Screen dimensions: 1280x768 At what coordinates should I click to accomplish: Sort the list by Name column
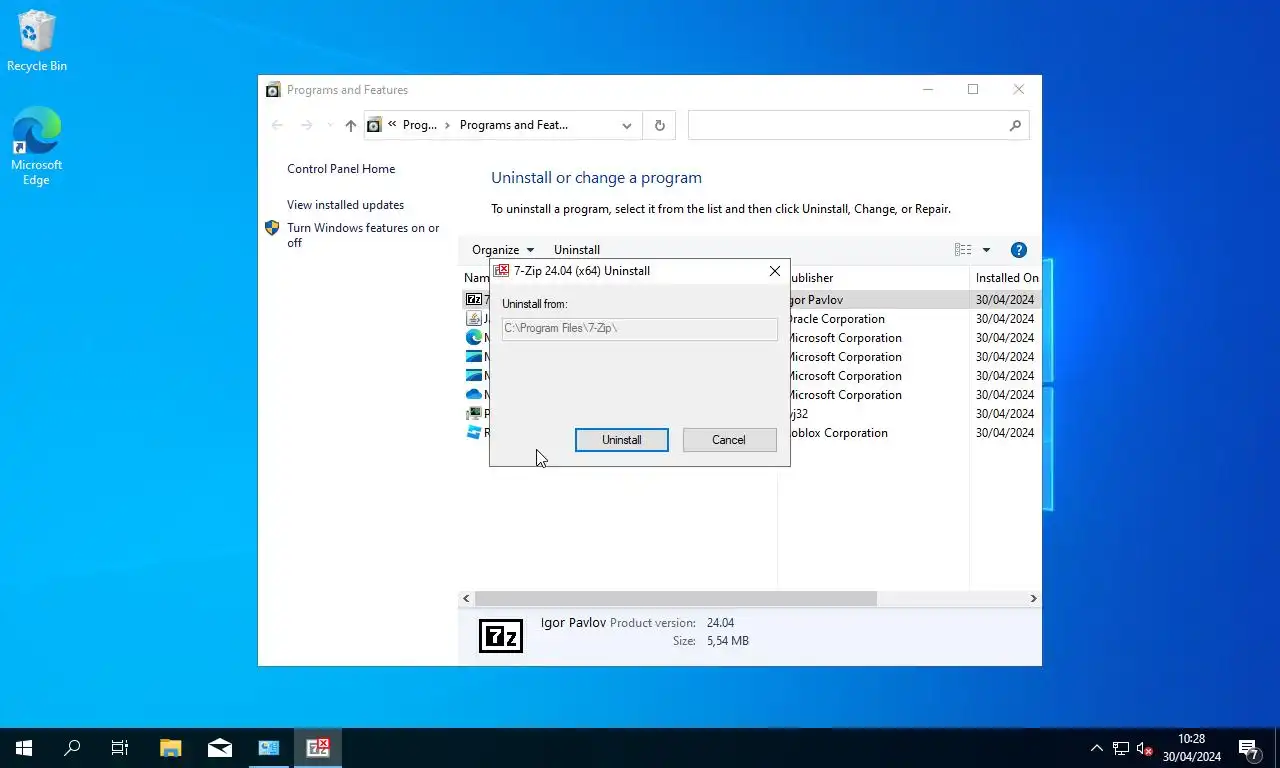coord(476,278)
